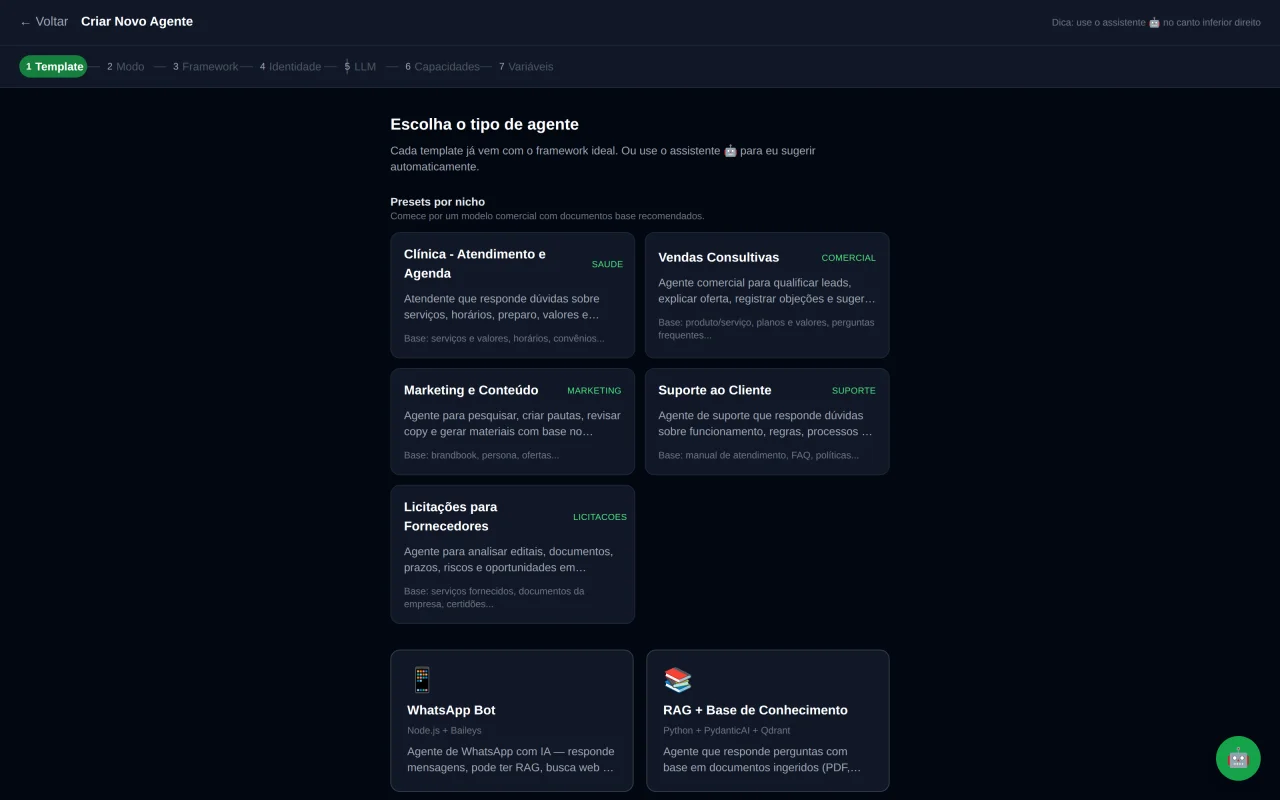Click the SUPORTE tag
The height and width of the screenshot is (800, 1280).
tap(853, 391)
